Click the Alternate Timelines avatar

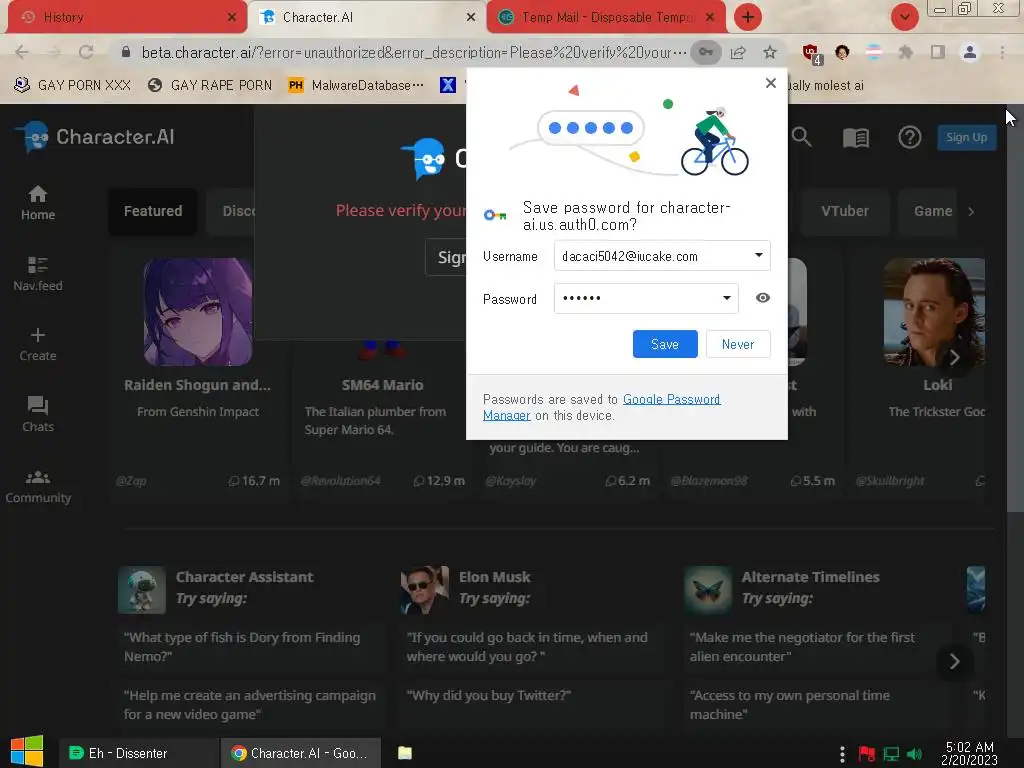708,590
